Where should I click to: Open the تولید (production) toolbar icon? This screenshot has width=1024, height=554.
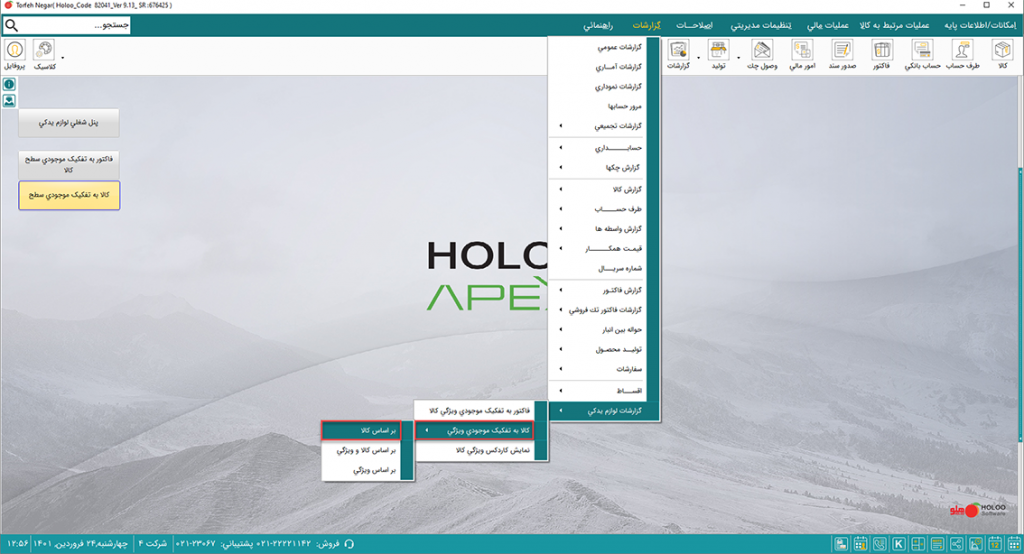click(718, 54)
